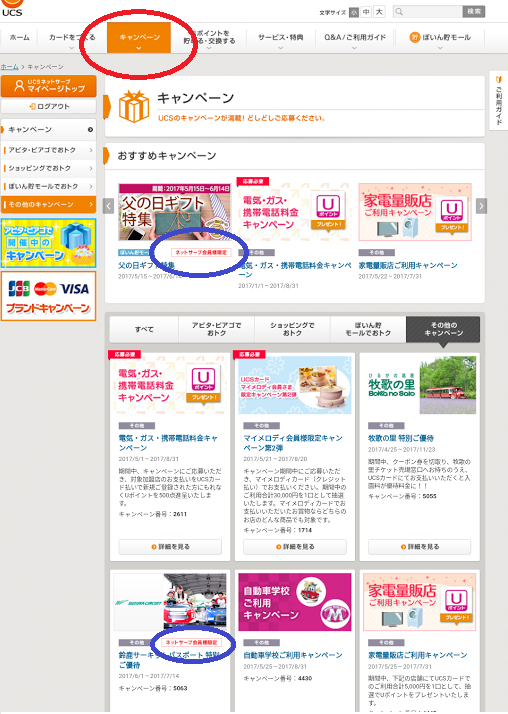Screen dimensions: 508x714
Task: Open ホーム in top navigation
Action: pos(19,38)
